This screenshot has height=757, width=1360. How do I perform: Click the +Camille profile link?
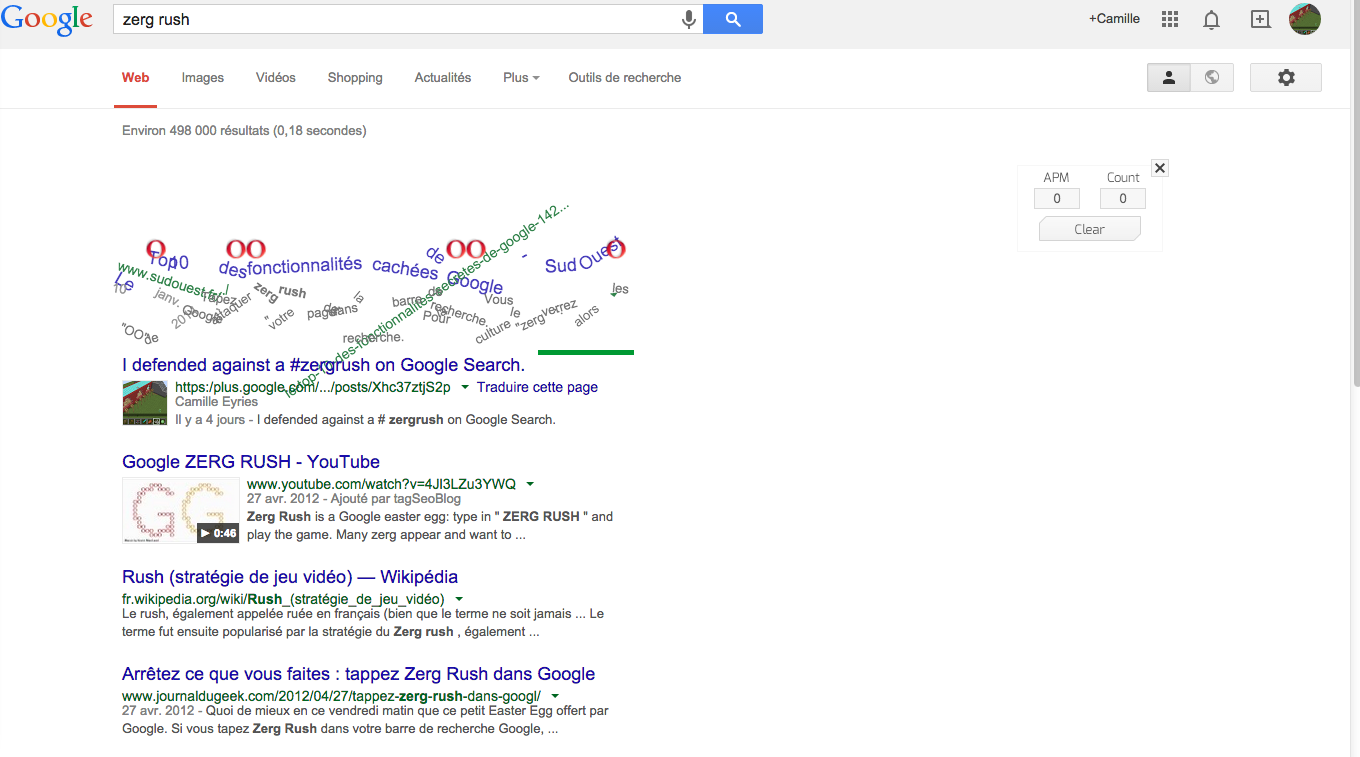pos(1114,18)
